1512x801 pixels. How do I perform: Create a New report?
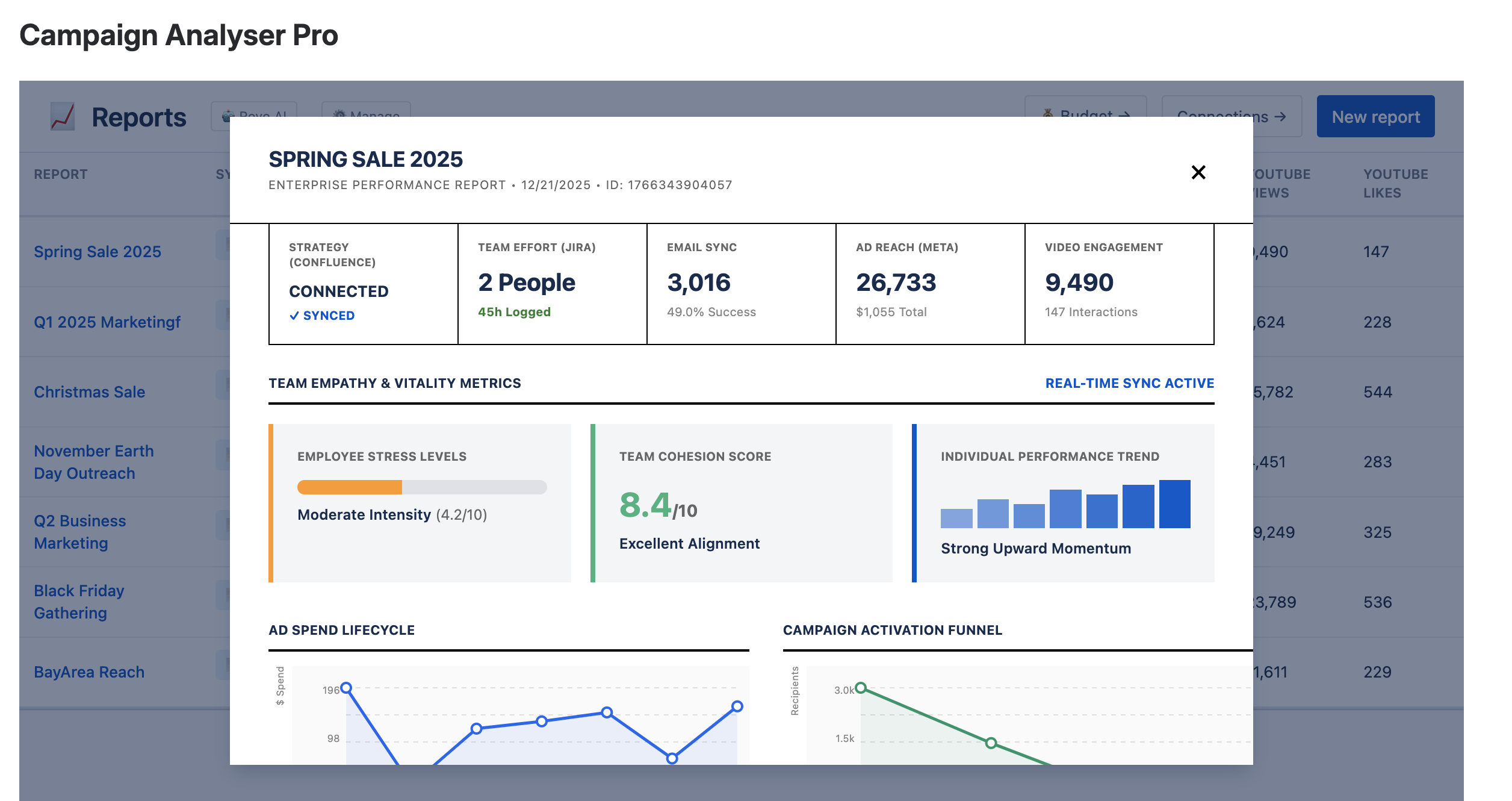point(1375,116)
